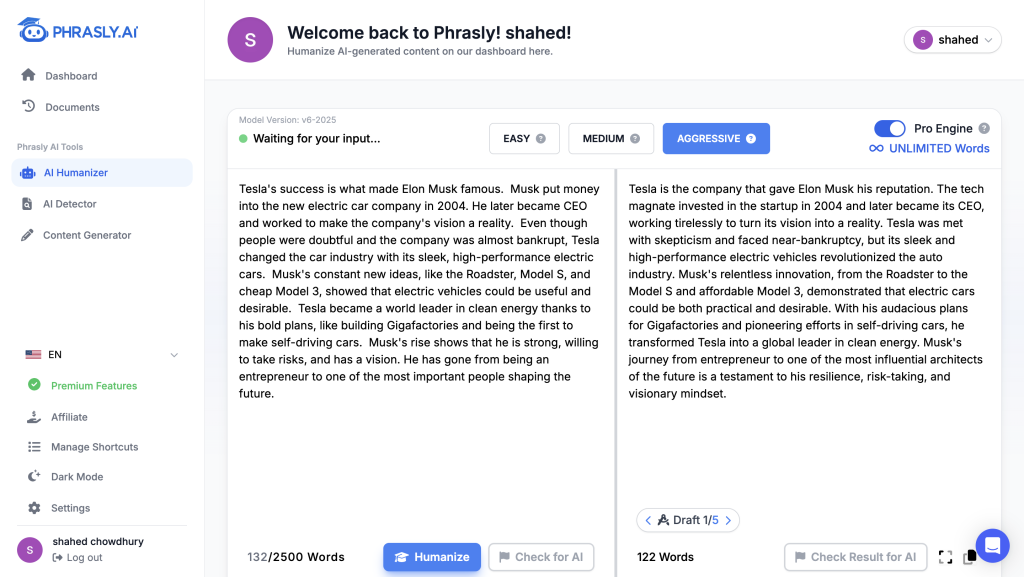Image resolution: width=1024 pixels, height=577 pixels.
Task: Open Documents in the sidebar
Action: [72, 107]
